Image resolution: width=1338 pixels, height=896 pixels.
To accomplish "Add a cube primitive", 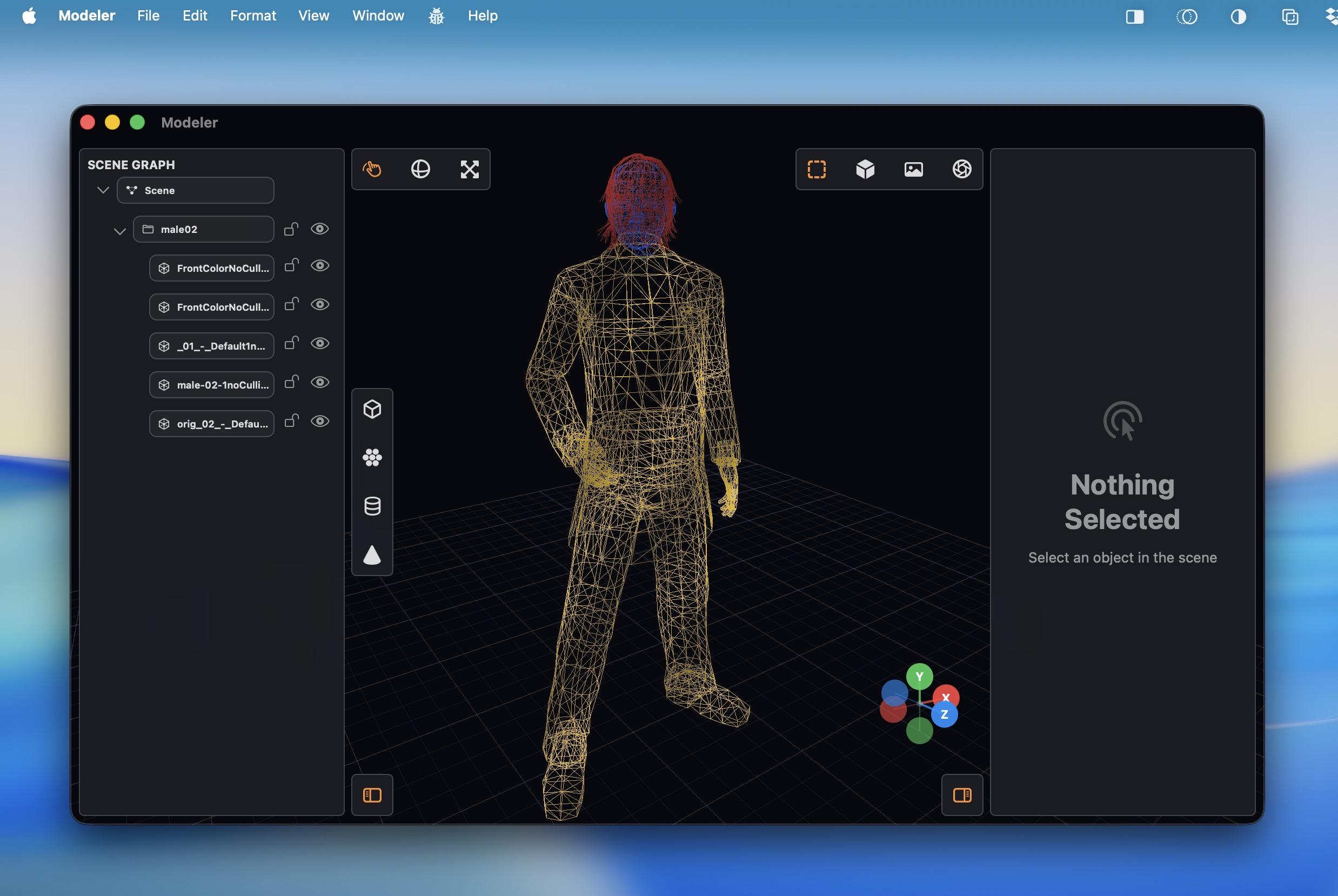I will (x=372, y=409).
